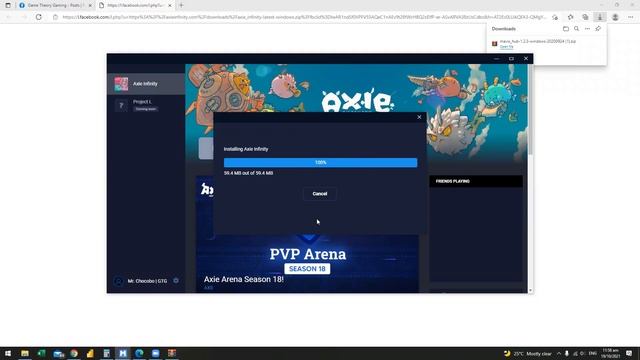Open settings gear beside Mr. Chocobo username
Screen dimensions: 640x360
coord(176,280)
